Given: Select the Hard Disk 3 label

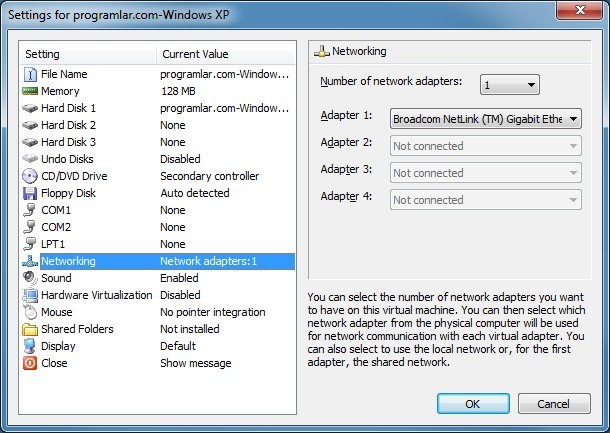Looking at the screenshot, I should click(x=68, y=142).
